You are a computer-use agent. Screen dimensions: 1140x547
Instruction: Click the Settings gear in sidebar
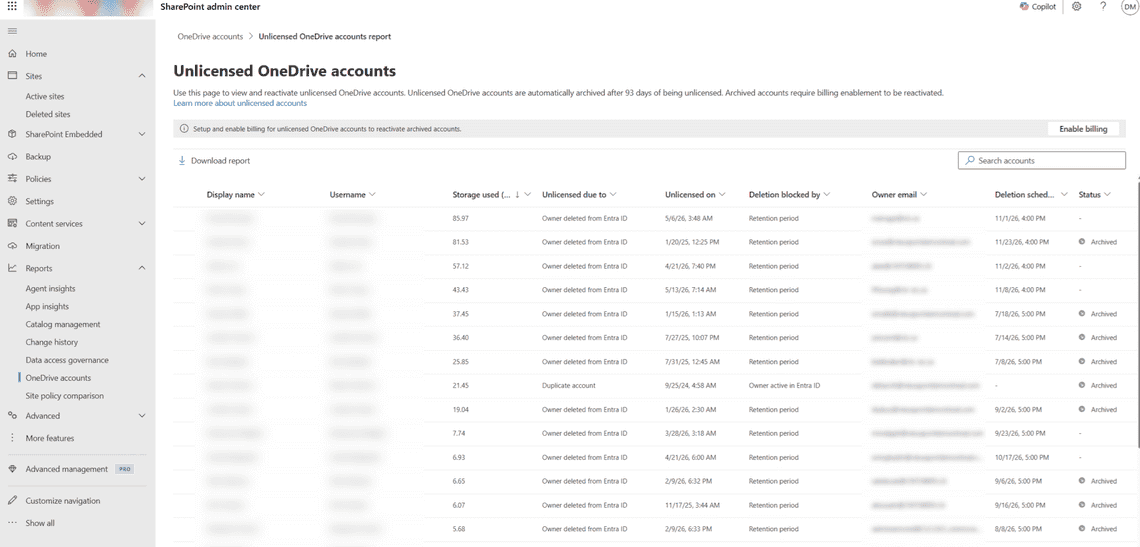tap(12, 201)
